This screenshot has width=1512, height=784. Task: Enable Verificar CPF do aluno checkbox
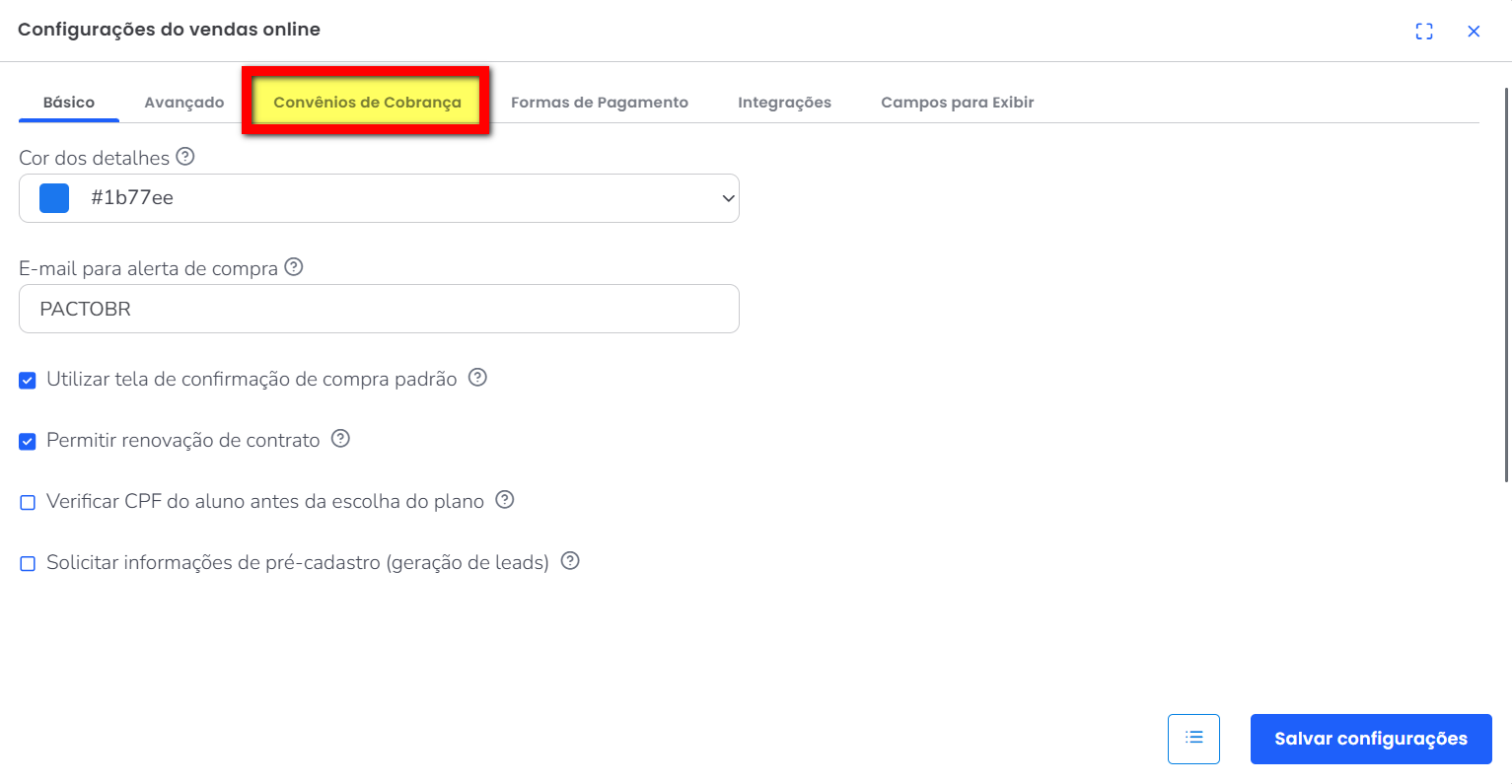[28, 503]
